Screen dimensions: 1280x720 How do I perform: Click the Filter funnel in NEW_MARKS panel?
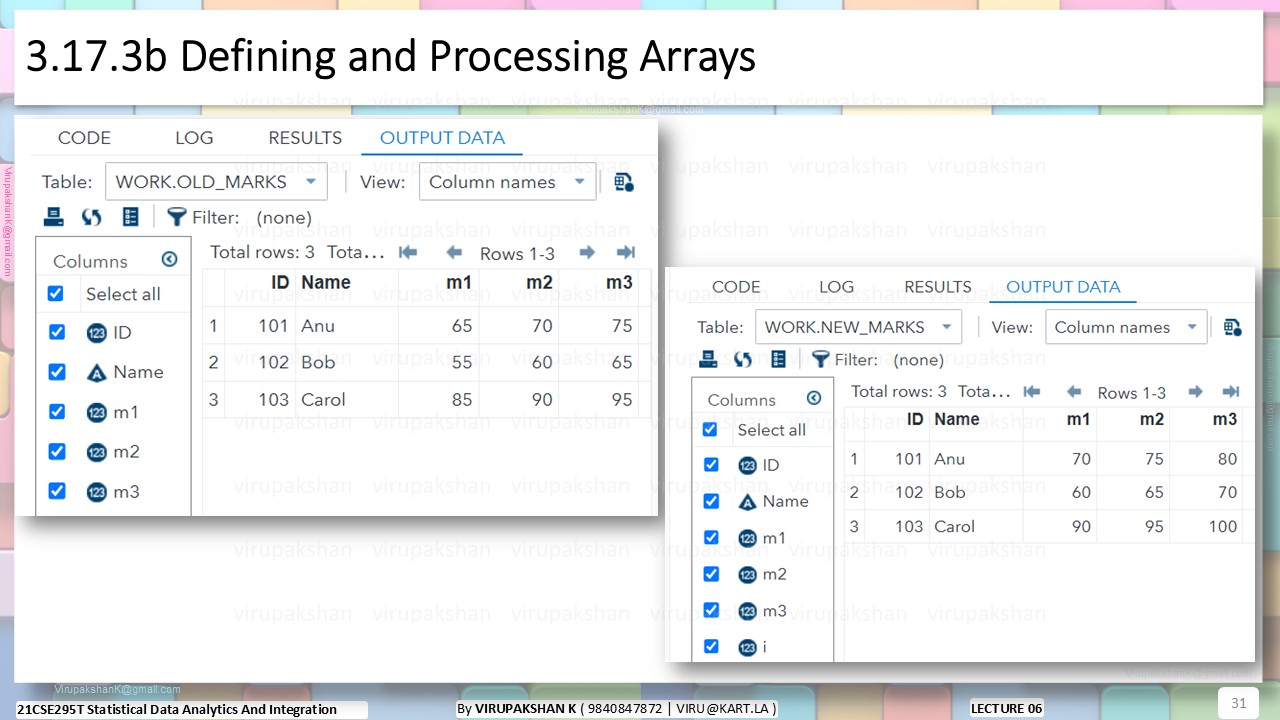(x=821, y=359)
